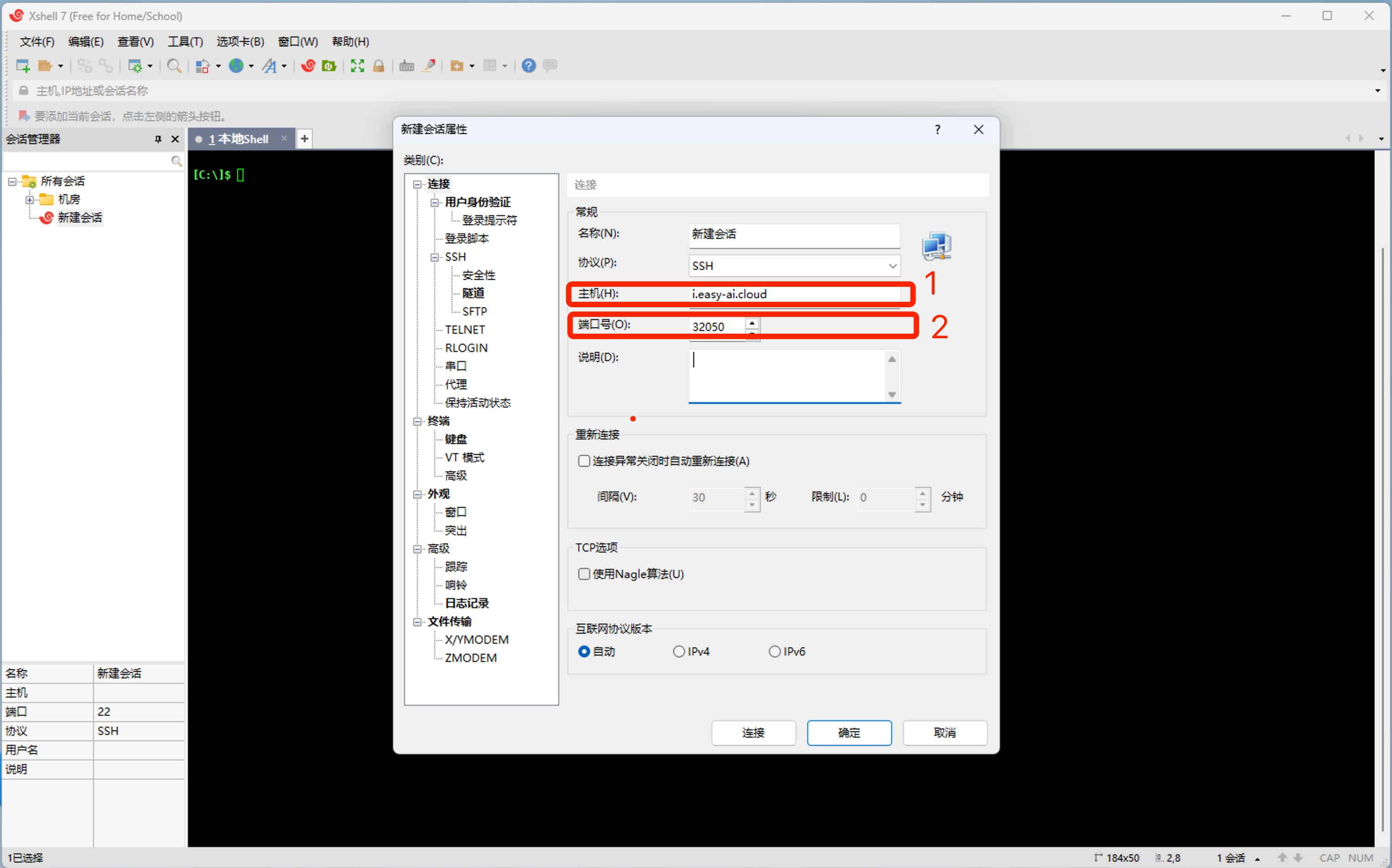Click the color scheme toolbar icon
The height and width of the screenshot is (868, 1392).
pos(202,66)
